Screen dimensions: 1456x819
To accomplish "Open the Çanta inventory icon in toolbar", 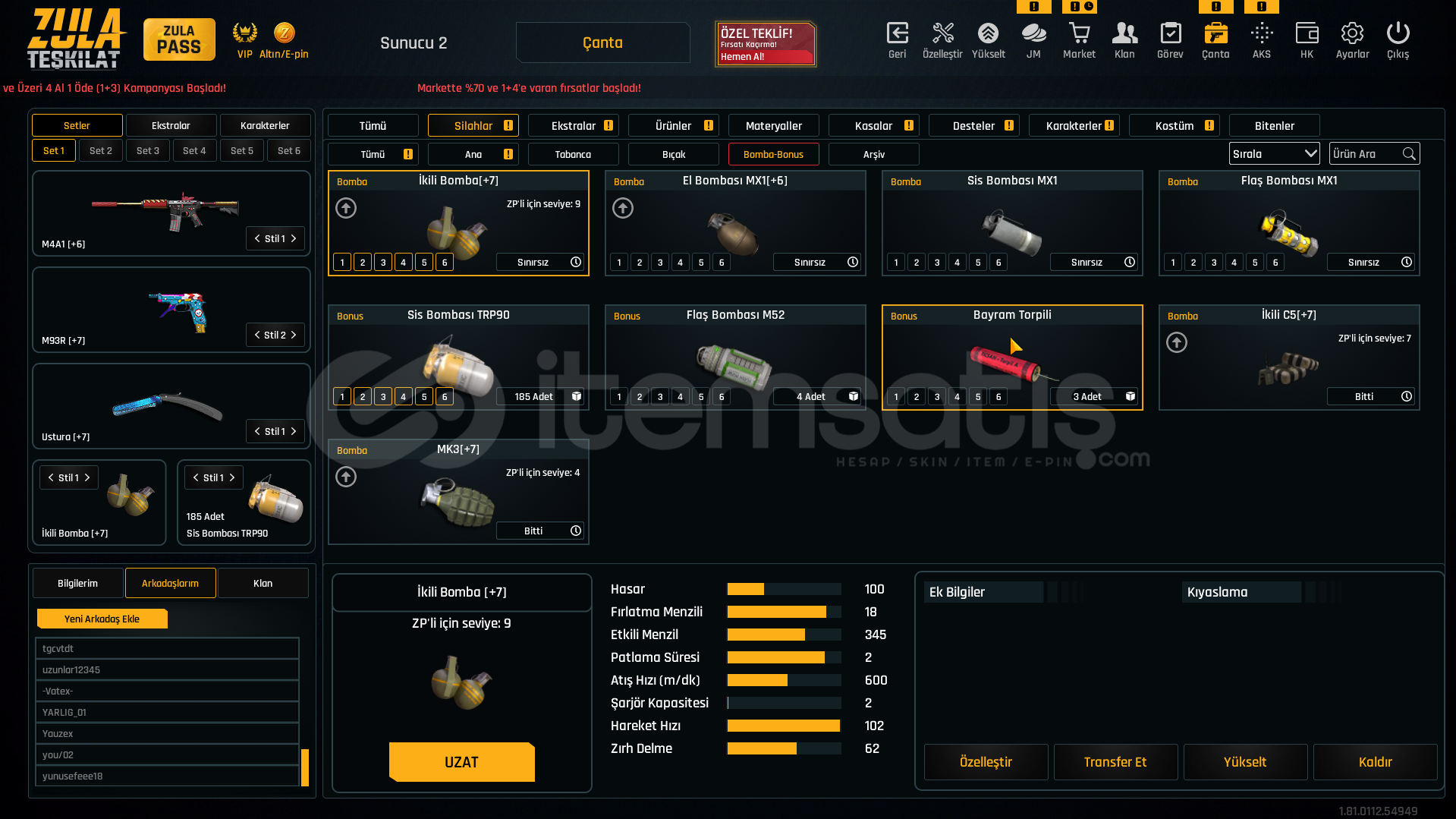I will tap(1215, 33).
